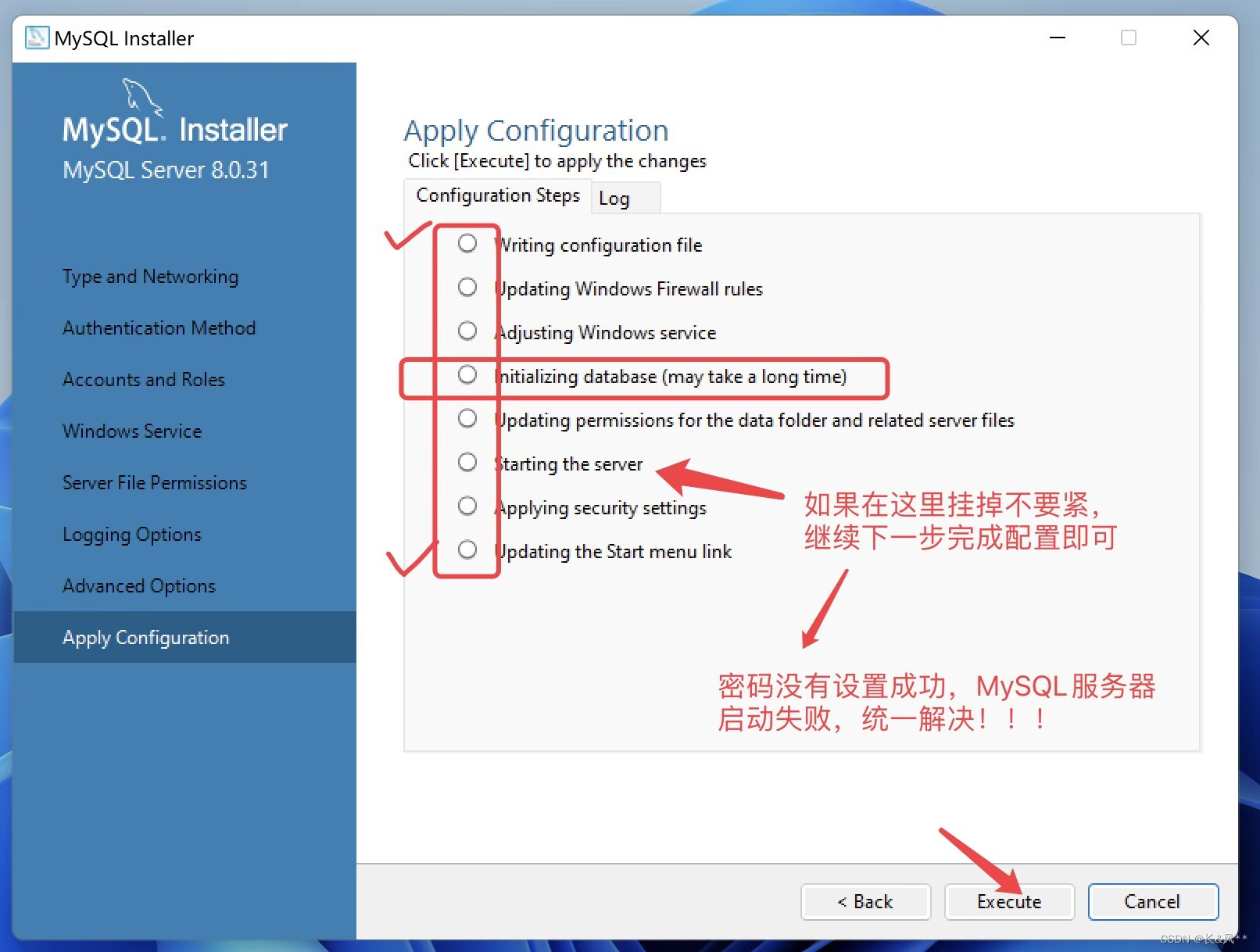The height and width of the screenshot is (952, 1260).
Task: Go back with the Back button
Action: tap(865, 902)
